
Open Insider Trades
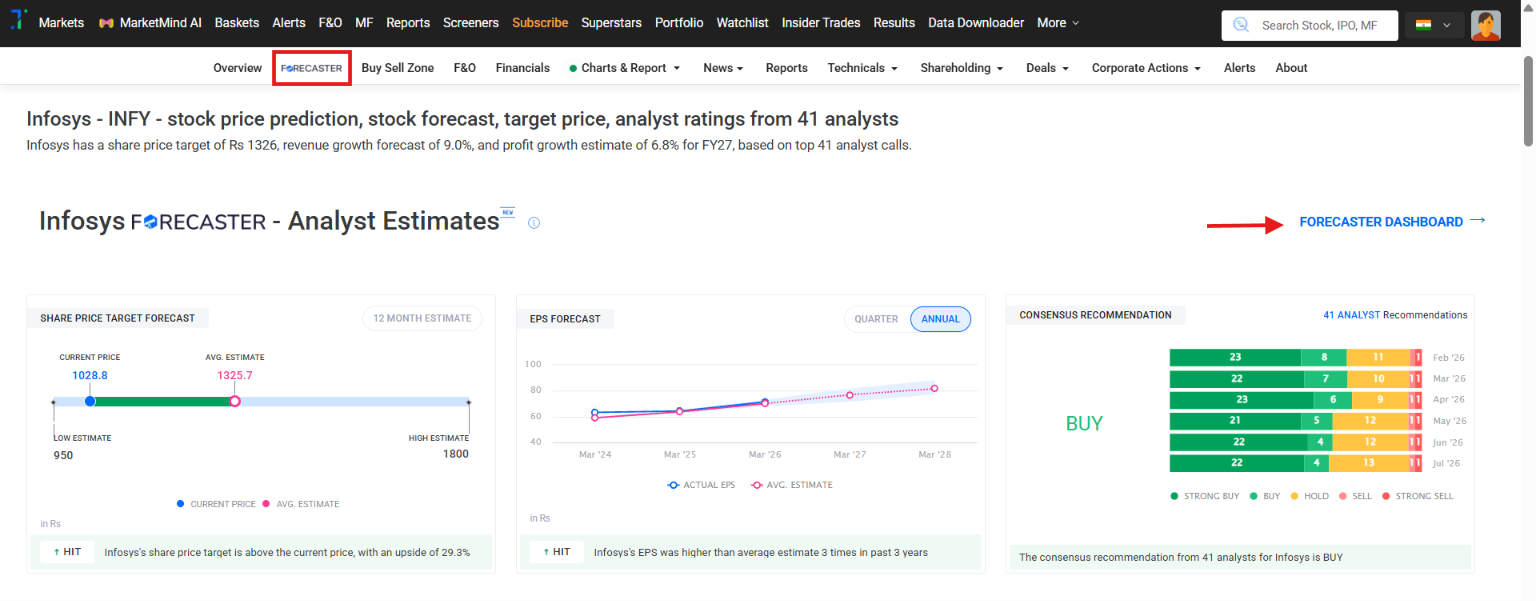tap(821, 22)
